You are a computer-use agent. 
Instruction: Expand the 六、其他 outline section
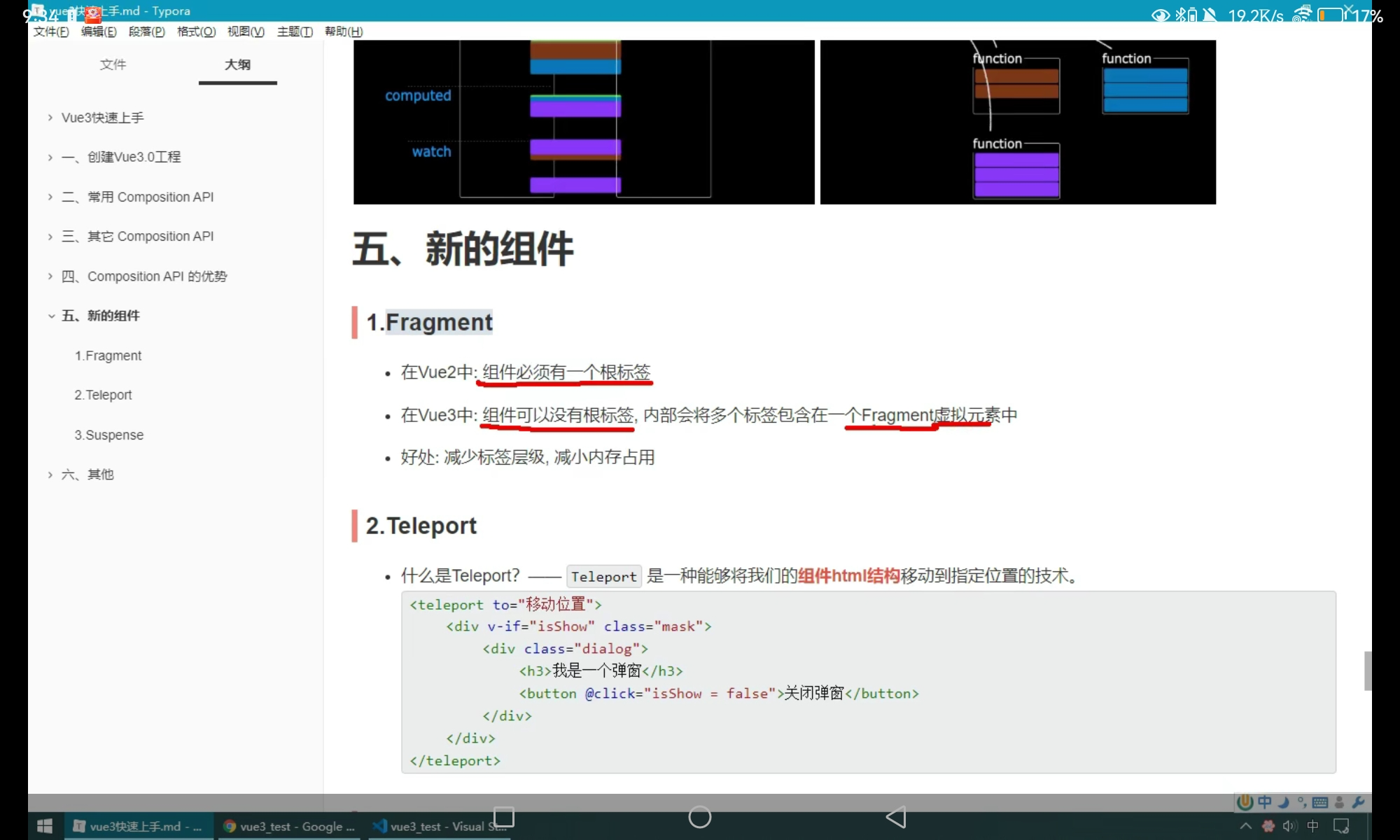point(50,475)
